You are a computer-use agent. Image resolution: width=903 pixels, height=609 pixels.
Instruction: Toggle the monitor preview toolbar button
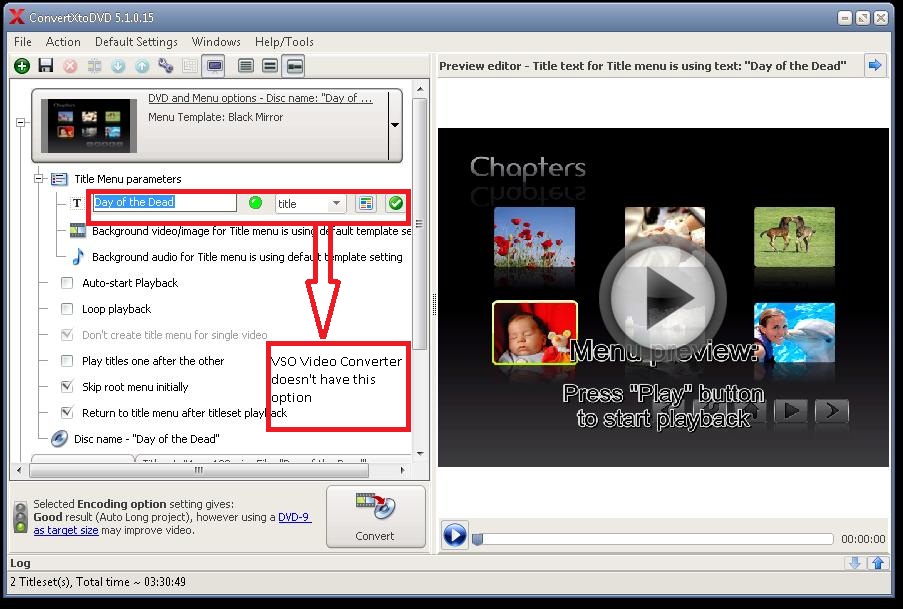click(x=214, y=66)
